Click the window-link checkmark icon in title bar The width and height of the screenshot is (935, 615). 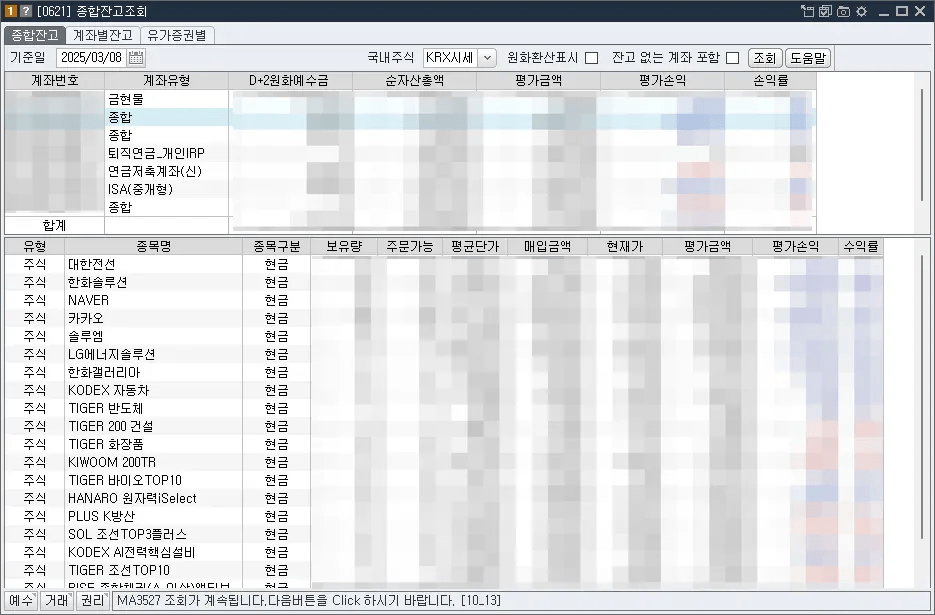pos(825,11)
